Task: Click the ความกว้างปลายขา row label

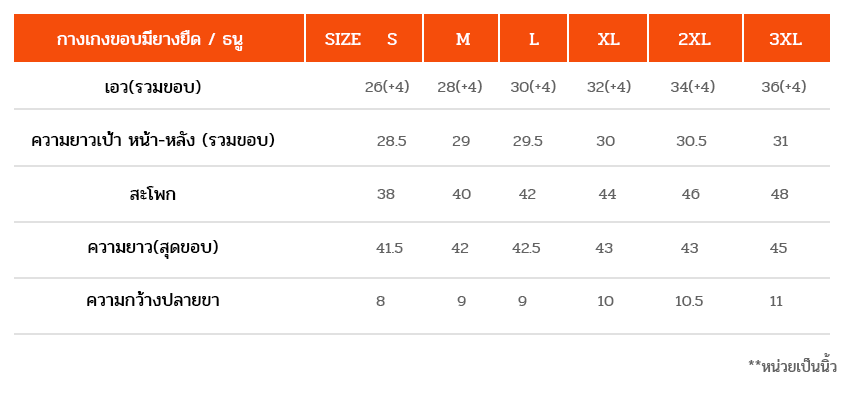Action: (x=153, y=301)
